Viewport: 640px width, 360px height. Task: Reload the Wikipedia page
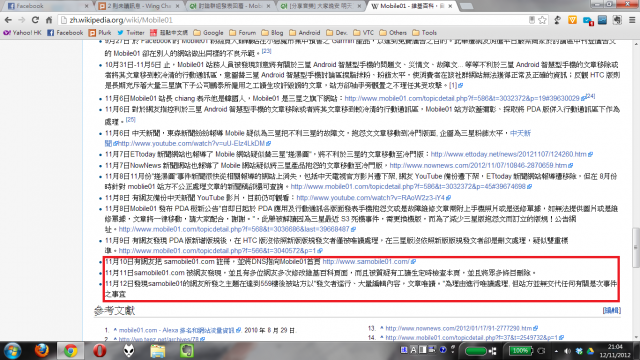(36, 20)
